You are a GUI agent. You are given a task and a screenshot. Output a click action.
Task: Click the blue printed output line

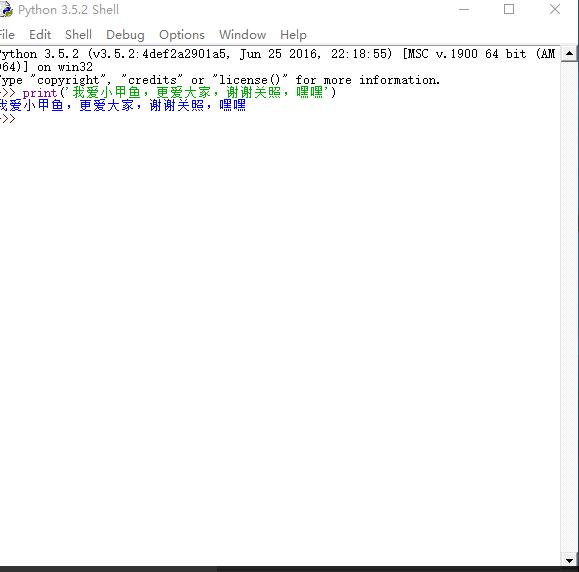[123, 106]
